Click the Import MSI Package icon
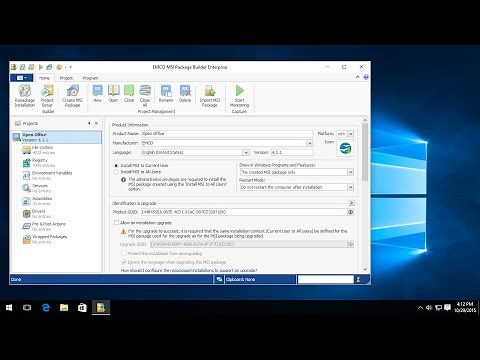This screenshot has height=360, width=480. click(x=210, y=95)
